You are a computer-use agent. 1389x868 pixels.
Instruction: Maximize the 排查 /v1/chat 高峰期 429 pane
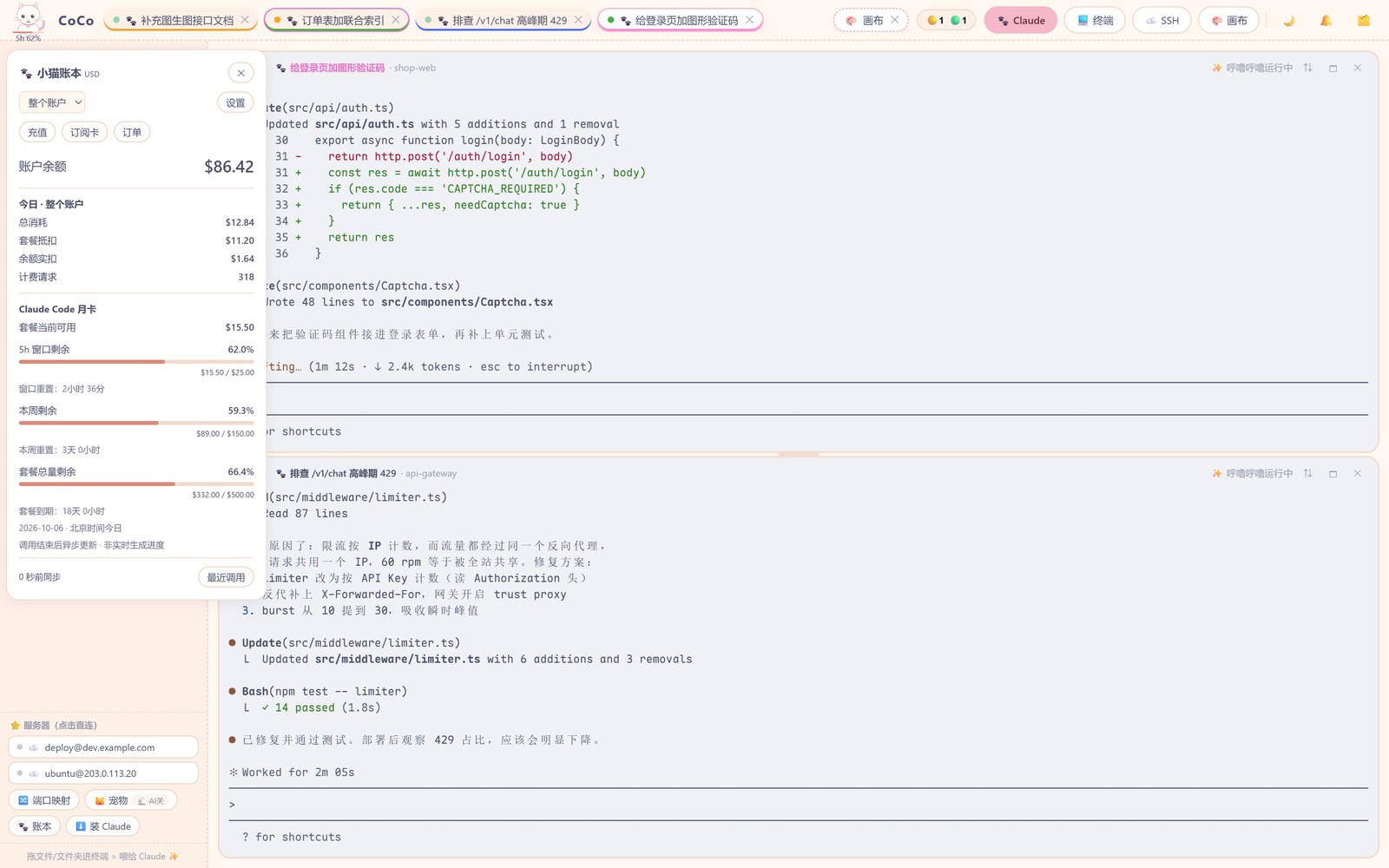pyautogui.click(x=1333, y=473)
